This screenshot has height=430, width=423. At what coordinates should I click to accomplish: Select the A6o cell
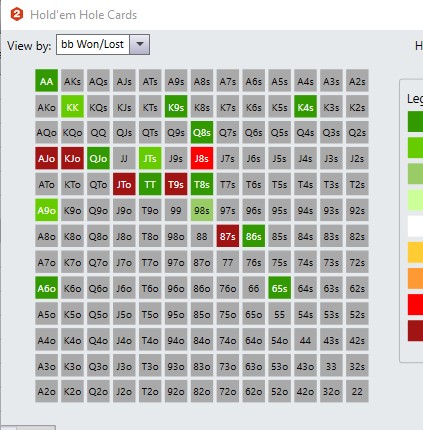coord(46,288)
